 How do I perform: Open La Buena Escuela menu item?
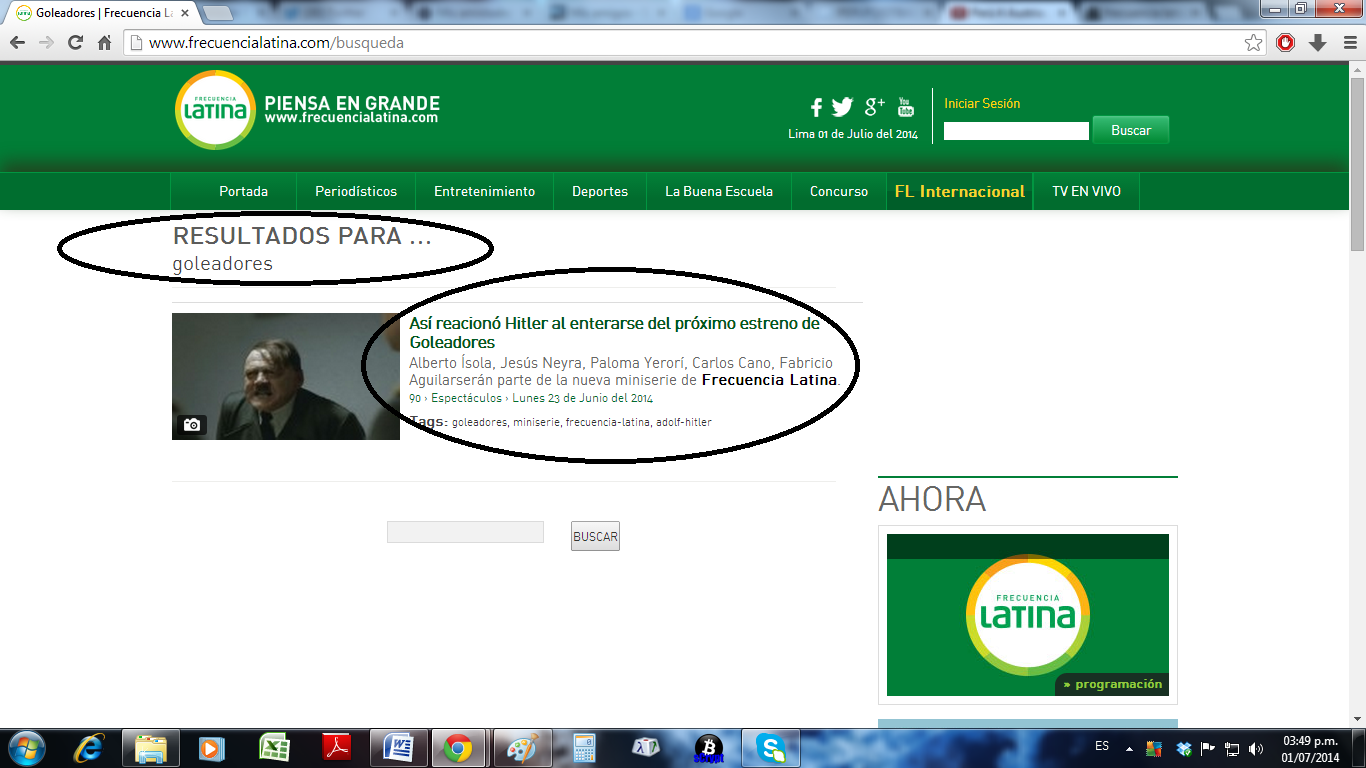point(719,191)
